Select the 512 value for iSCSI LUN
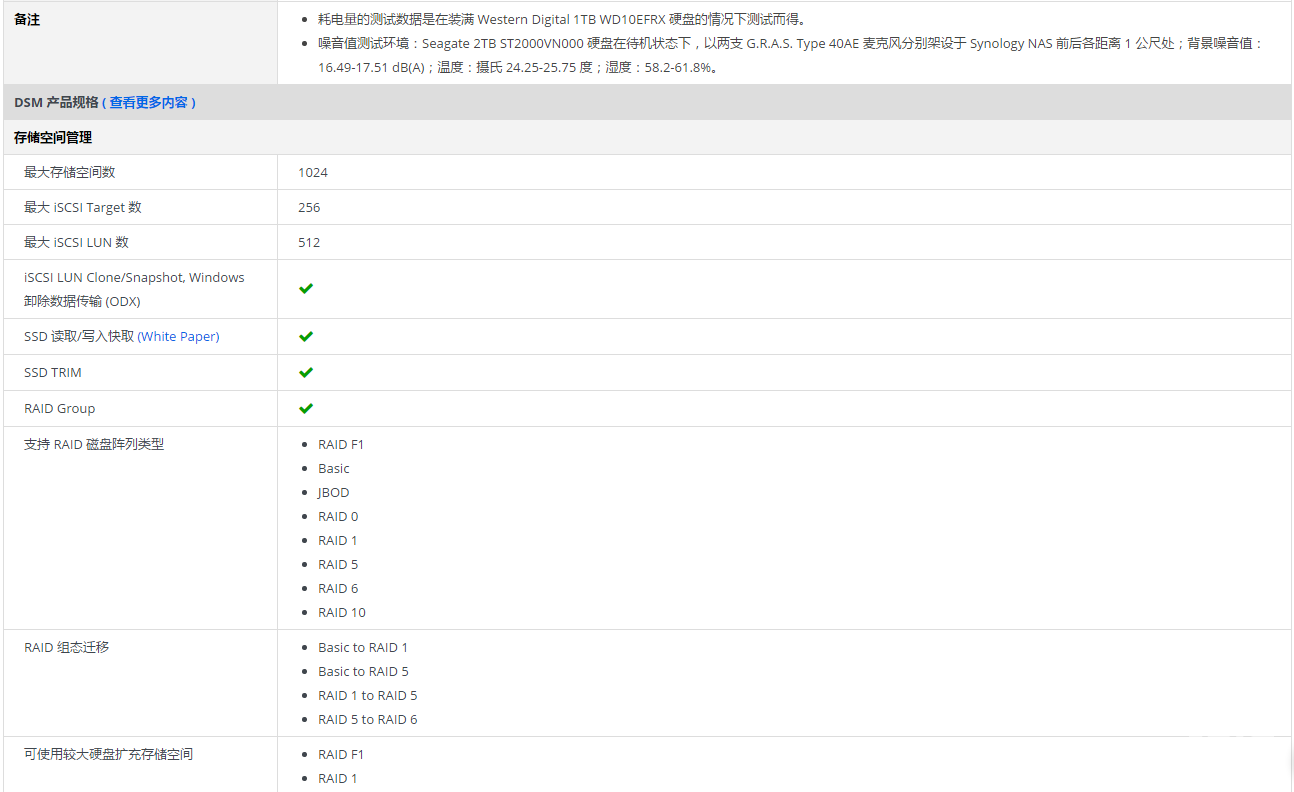This screenshot has width=1294, height=792. click(x=309, y=242)
